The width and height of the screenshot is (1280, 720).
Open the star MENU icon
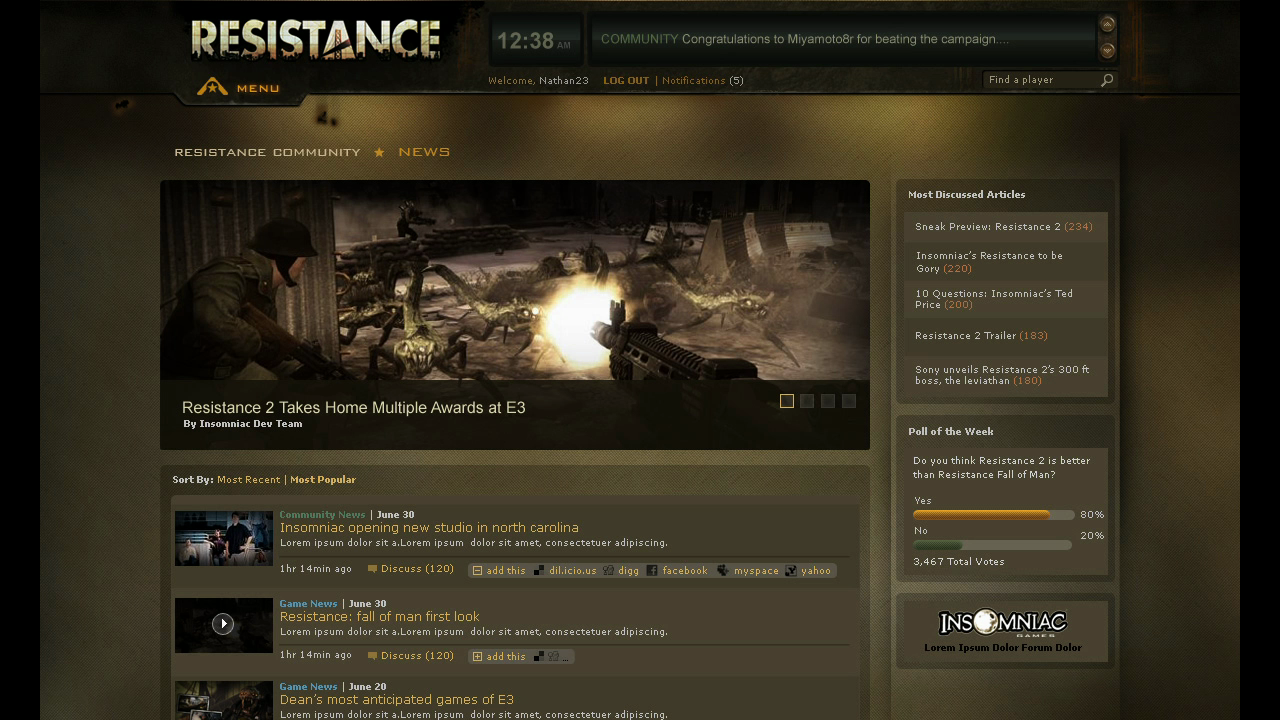click(212, 87)
